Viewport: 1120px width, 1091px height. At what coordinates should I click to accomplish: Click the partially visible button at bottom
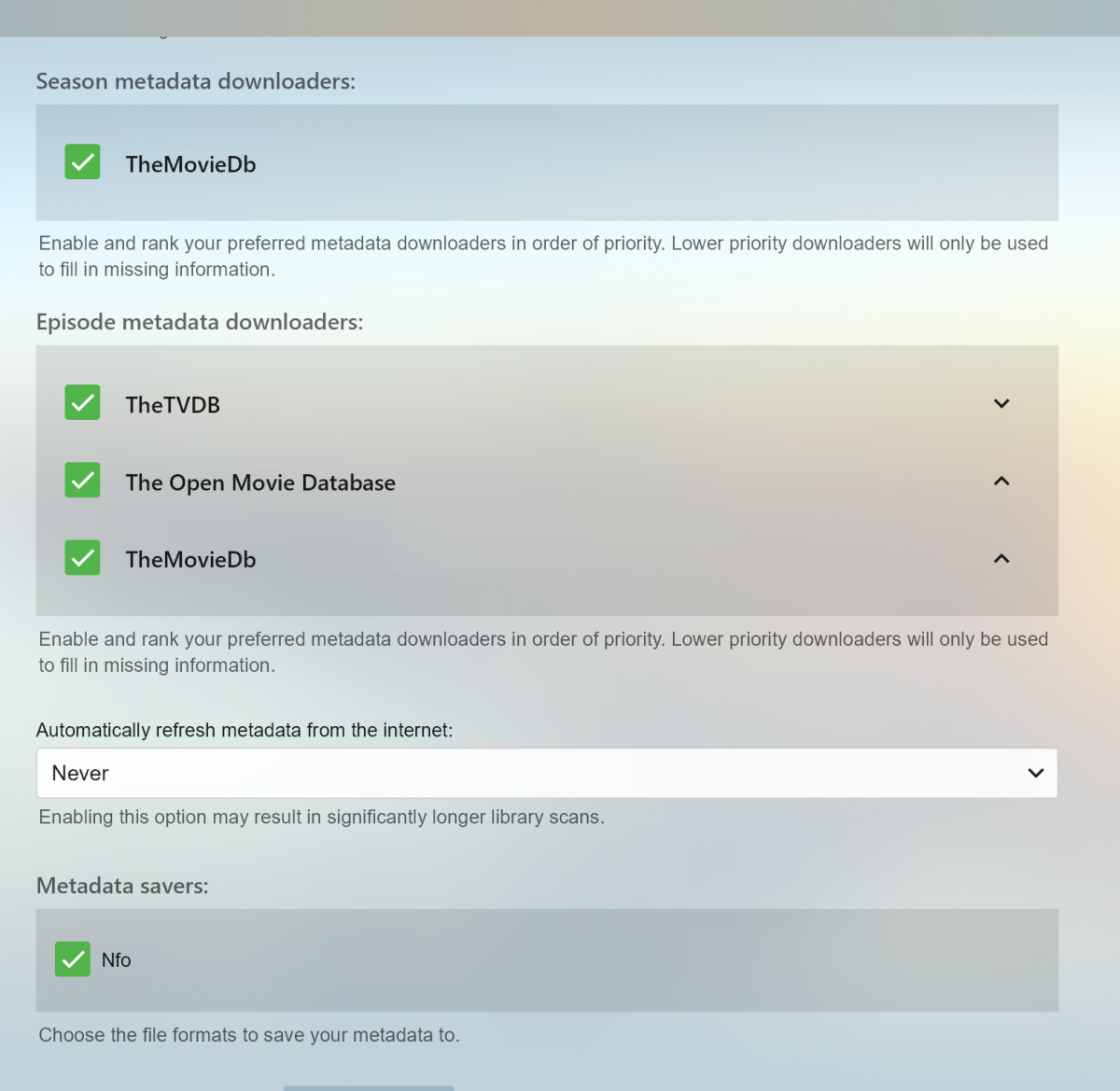click(369, 1087)
